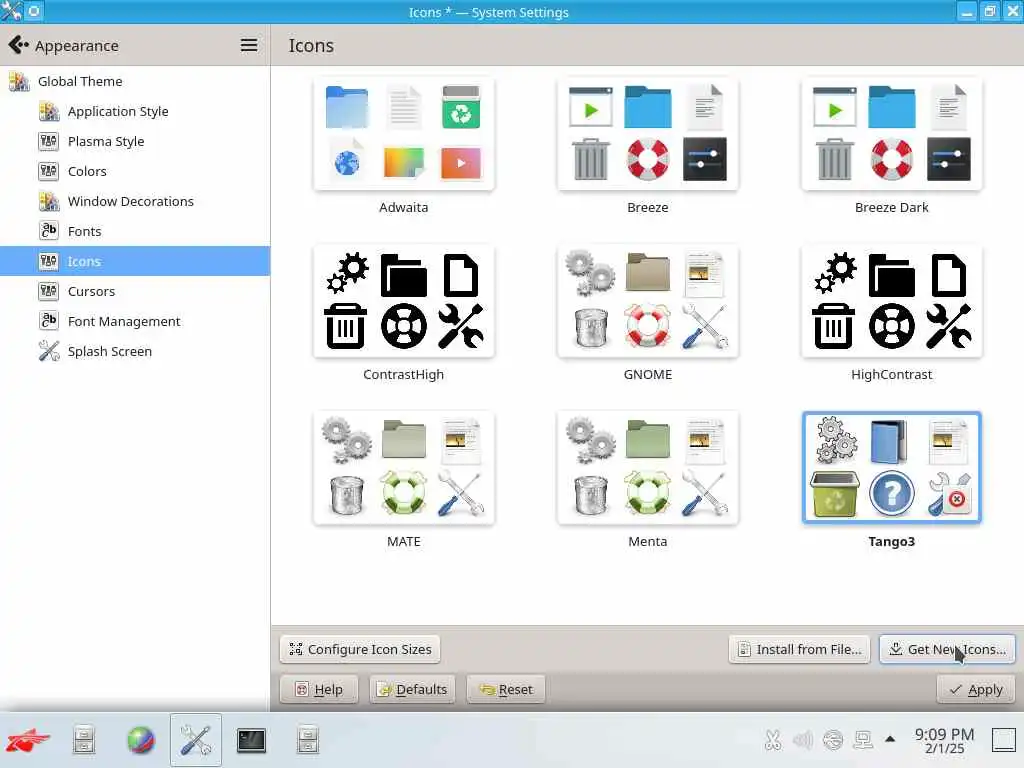1024x768 pixels.
Task: Click the first file cabinet taskbar icon
Action: pyautogui.click(x=84, y=740)
